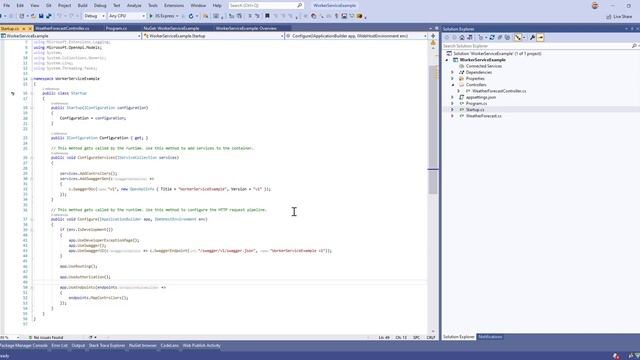Click the bookmark icon in the main toolbar

[x=267, y=16]
